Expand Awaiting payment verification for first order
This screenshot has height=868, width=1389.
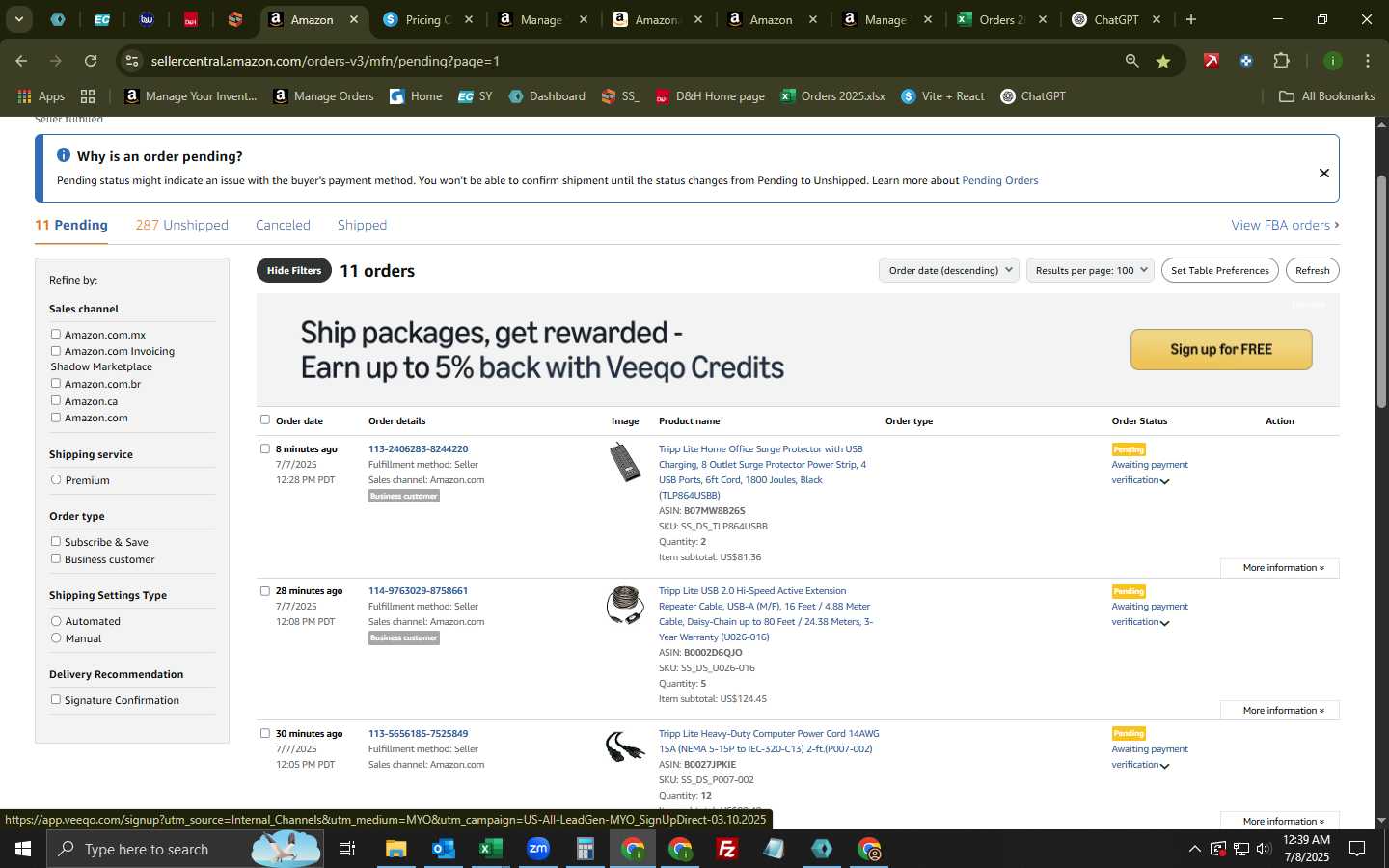(1149, 473)
